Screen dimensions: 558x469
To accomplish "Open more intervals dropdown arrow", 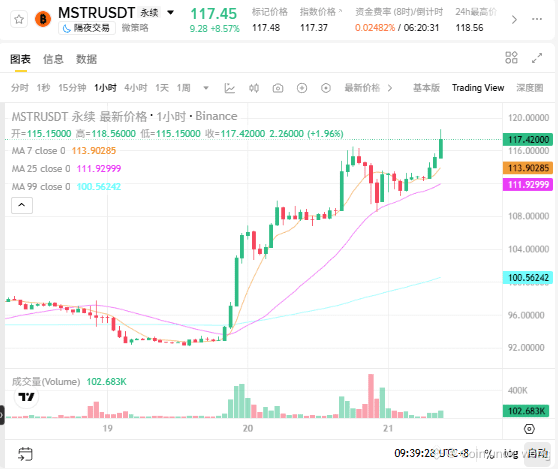I will [206, 88].
